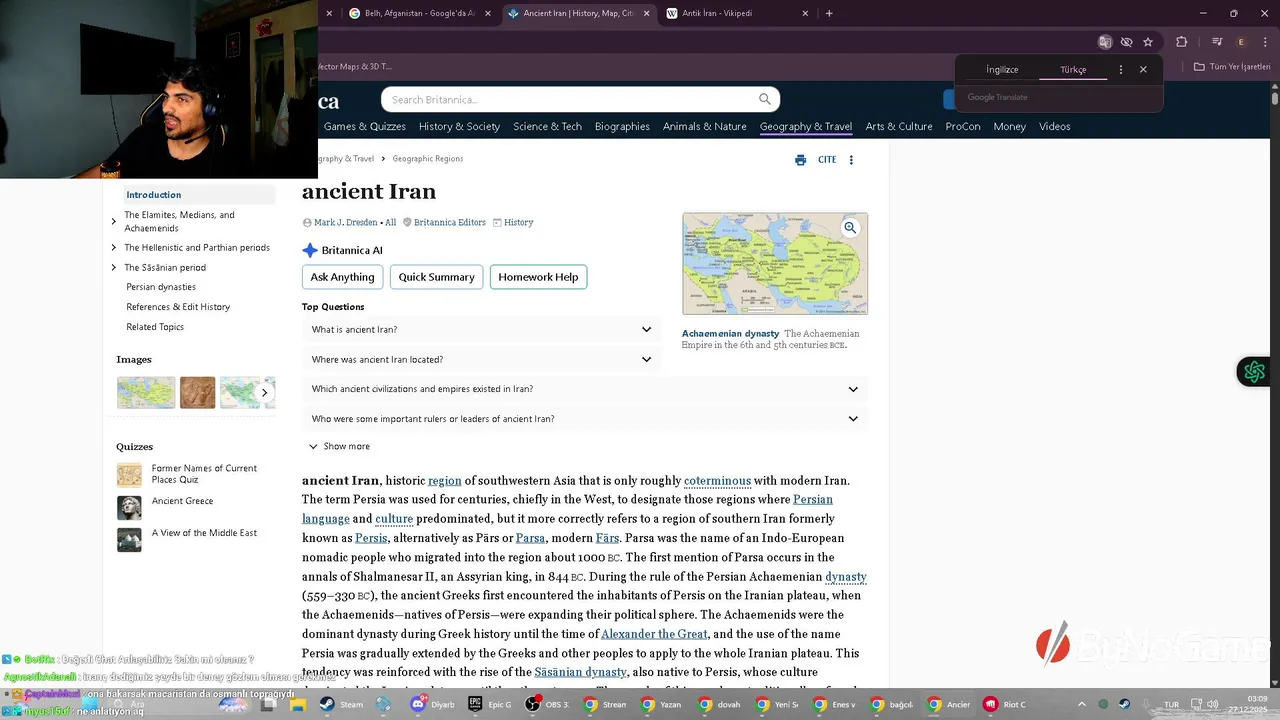Go to Persian dynasties in contents
Screen dimensions: 1280x720
point(161,287)
